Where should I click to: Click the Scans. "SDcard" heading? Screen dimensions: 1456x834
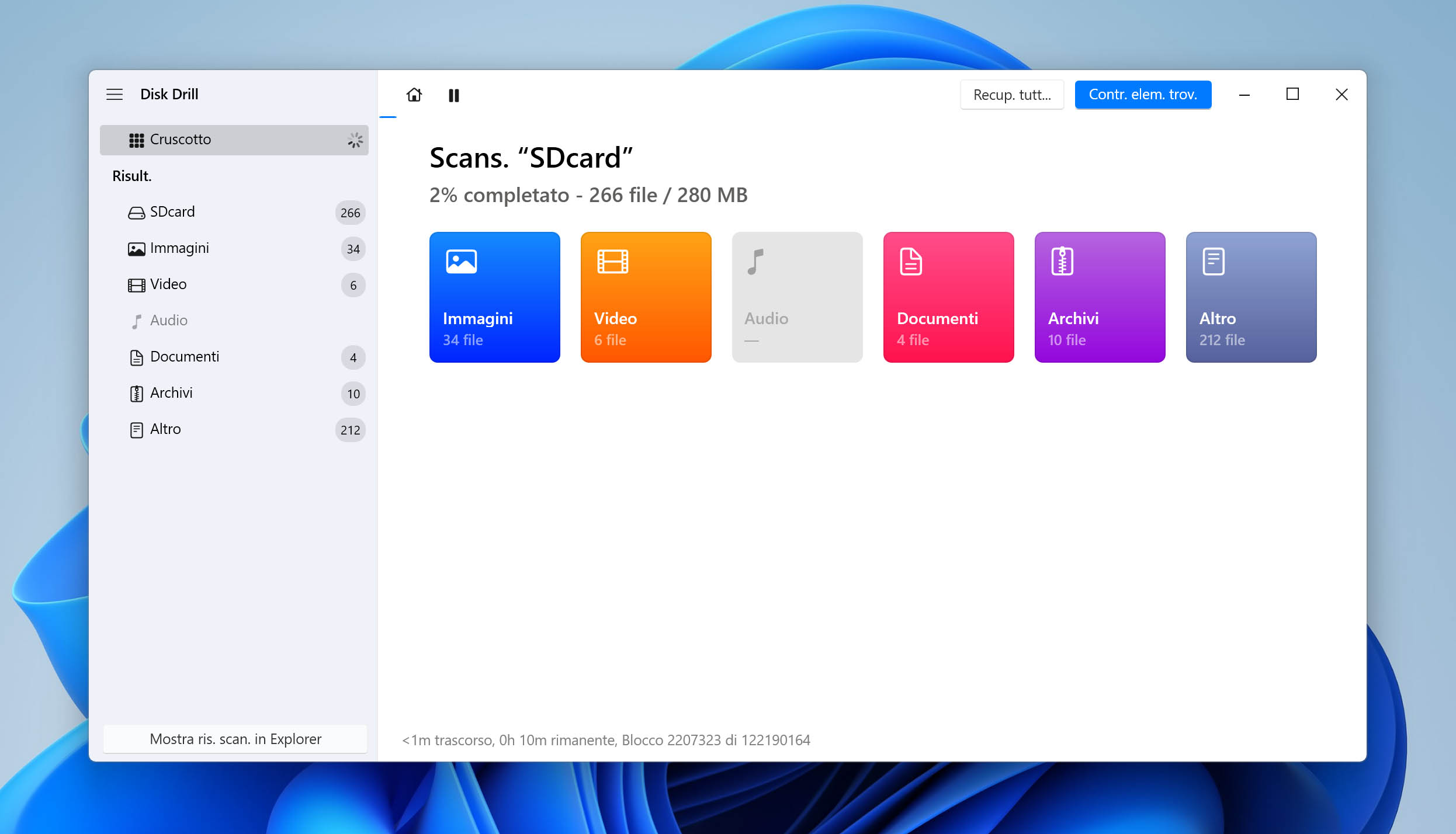[x=531, y=158]
